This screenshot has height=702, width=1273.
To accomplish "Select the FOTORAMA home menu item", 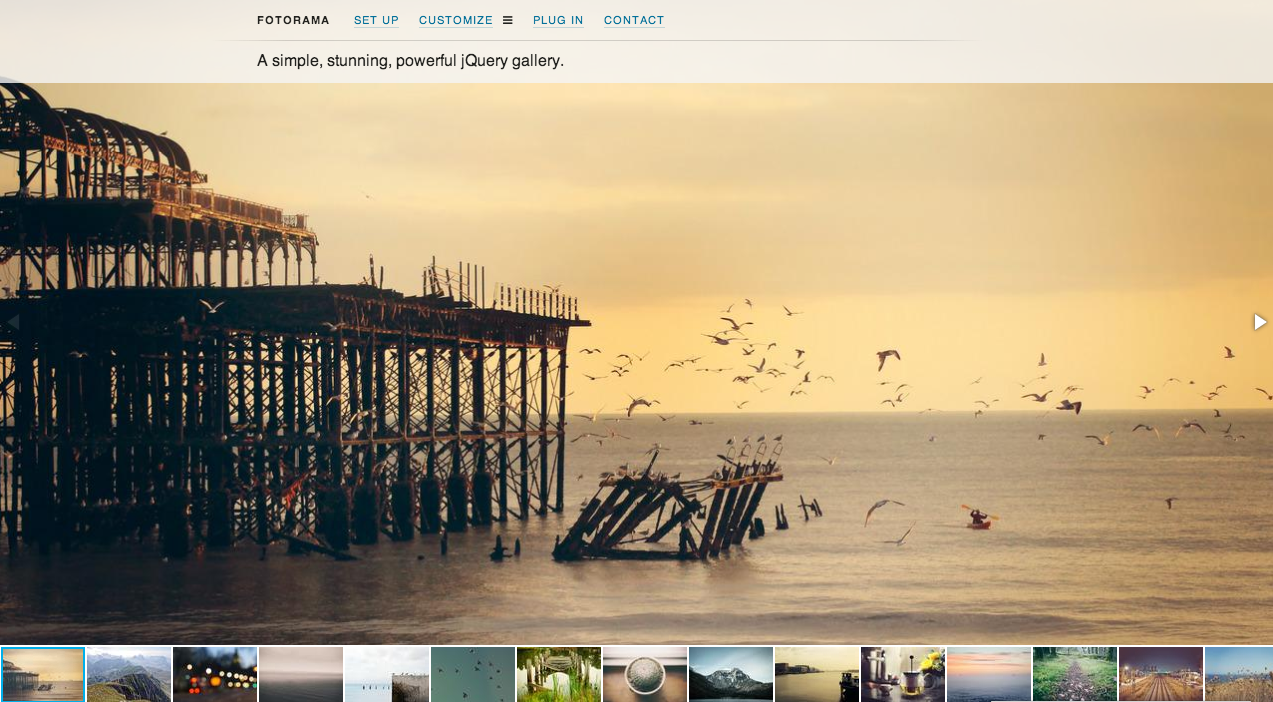I will (x=293, y=19).
